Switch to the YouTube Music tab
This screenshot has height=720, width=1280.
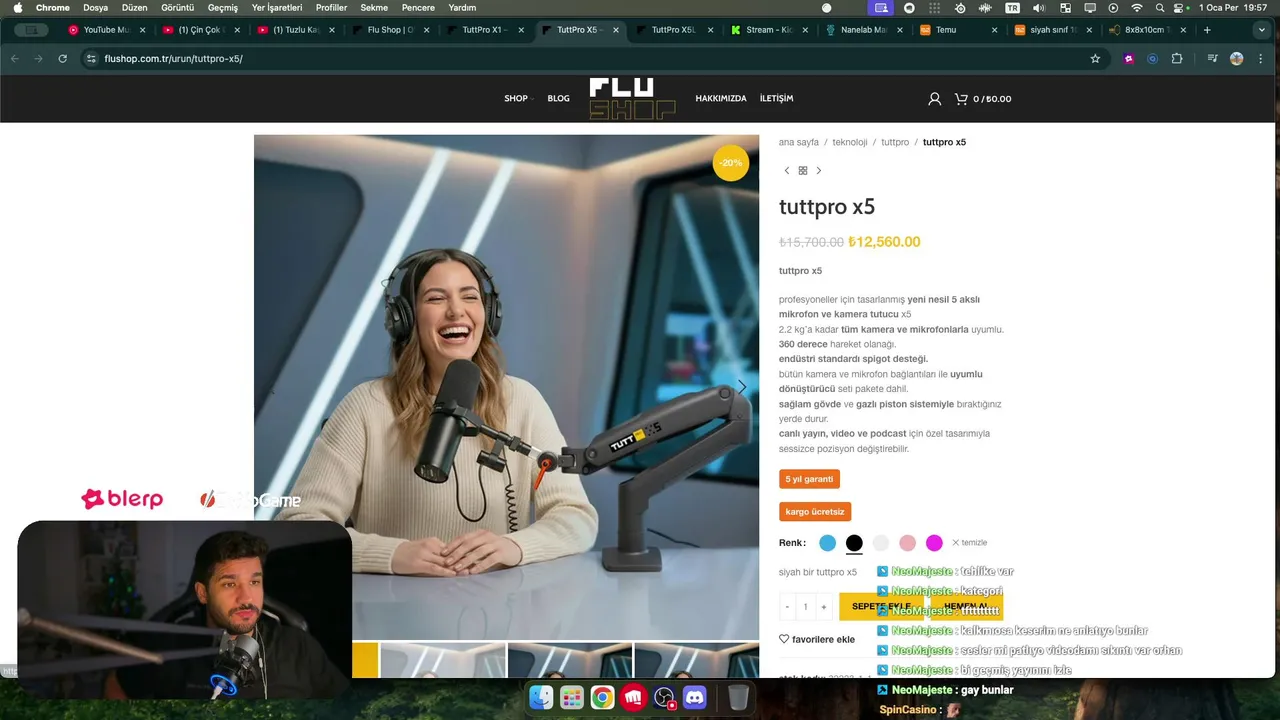point(105,30)
